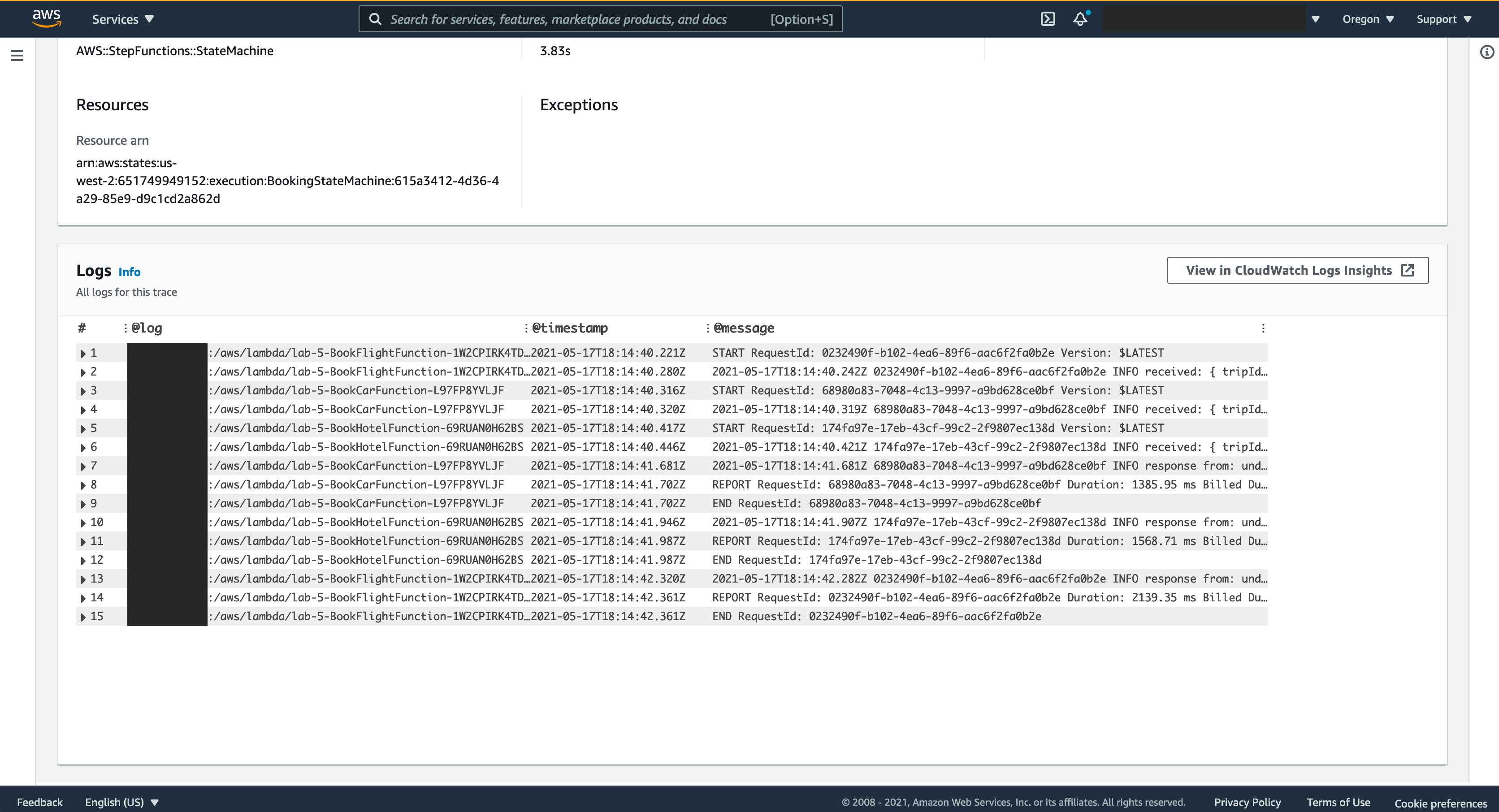Select START RequestId 0232490f message

pos(938,353)
